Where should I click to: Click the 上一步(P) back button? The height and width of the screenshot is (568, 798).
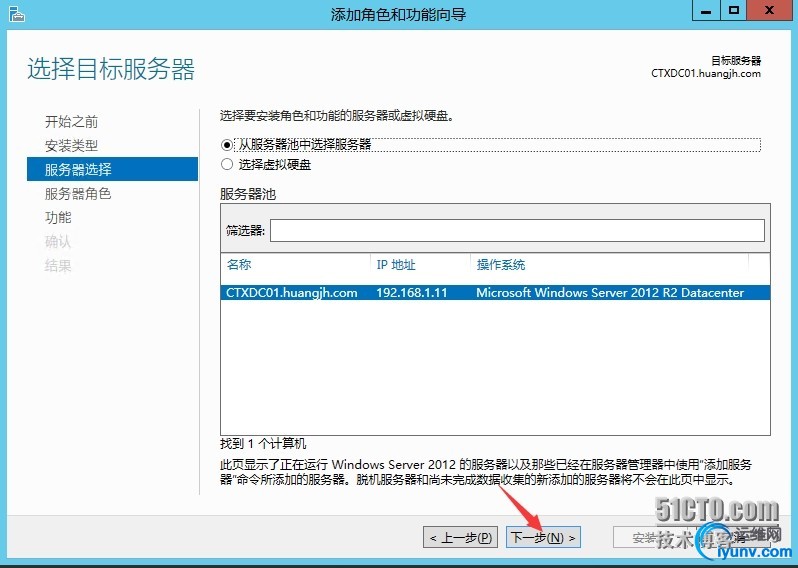[x=461, y=537]
